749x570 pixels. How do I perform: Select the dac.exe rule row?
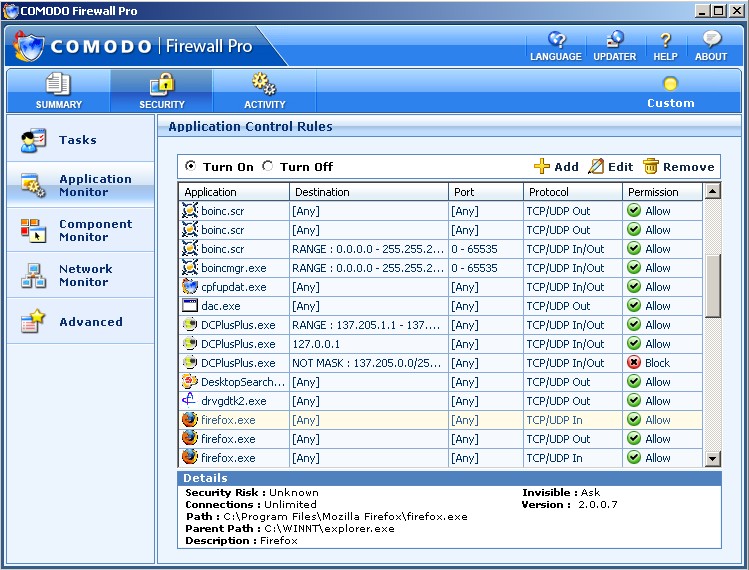pos(440,306)
